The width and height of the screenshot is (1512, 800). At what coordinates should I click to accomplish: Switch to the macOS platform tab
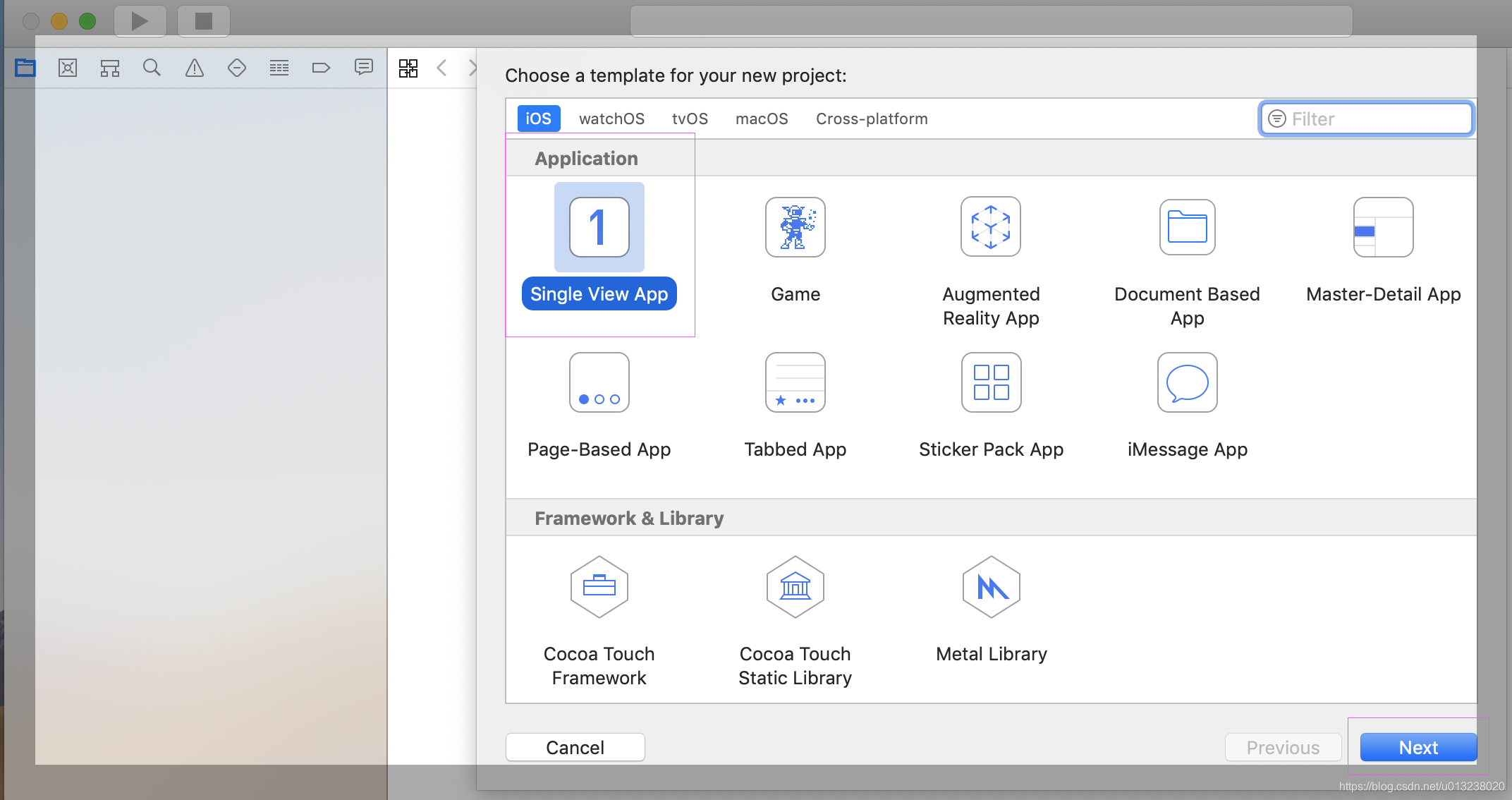point(762,119)
